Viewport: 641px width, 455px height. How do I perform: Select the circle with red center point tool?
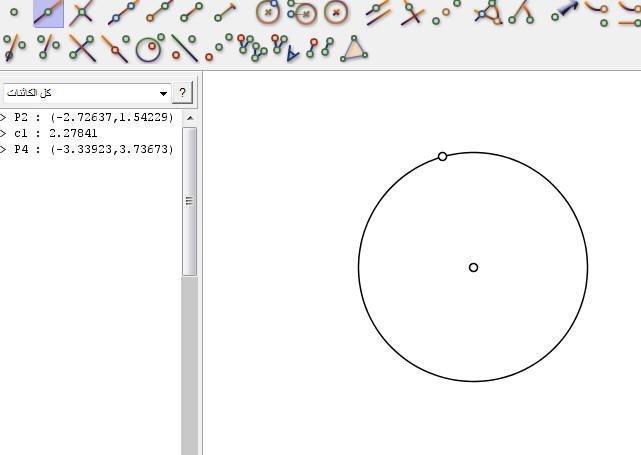(150, 48)
